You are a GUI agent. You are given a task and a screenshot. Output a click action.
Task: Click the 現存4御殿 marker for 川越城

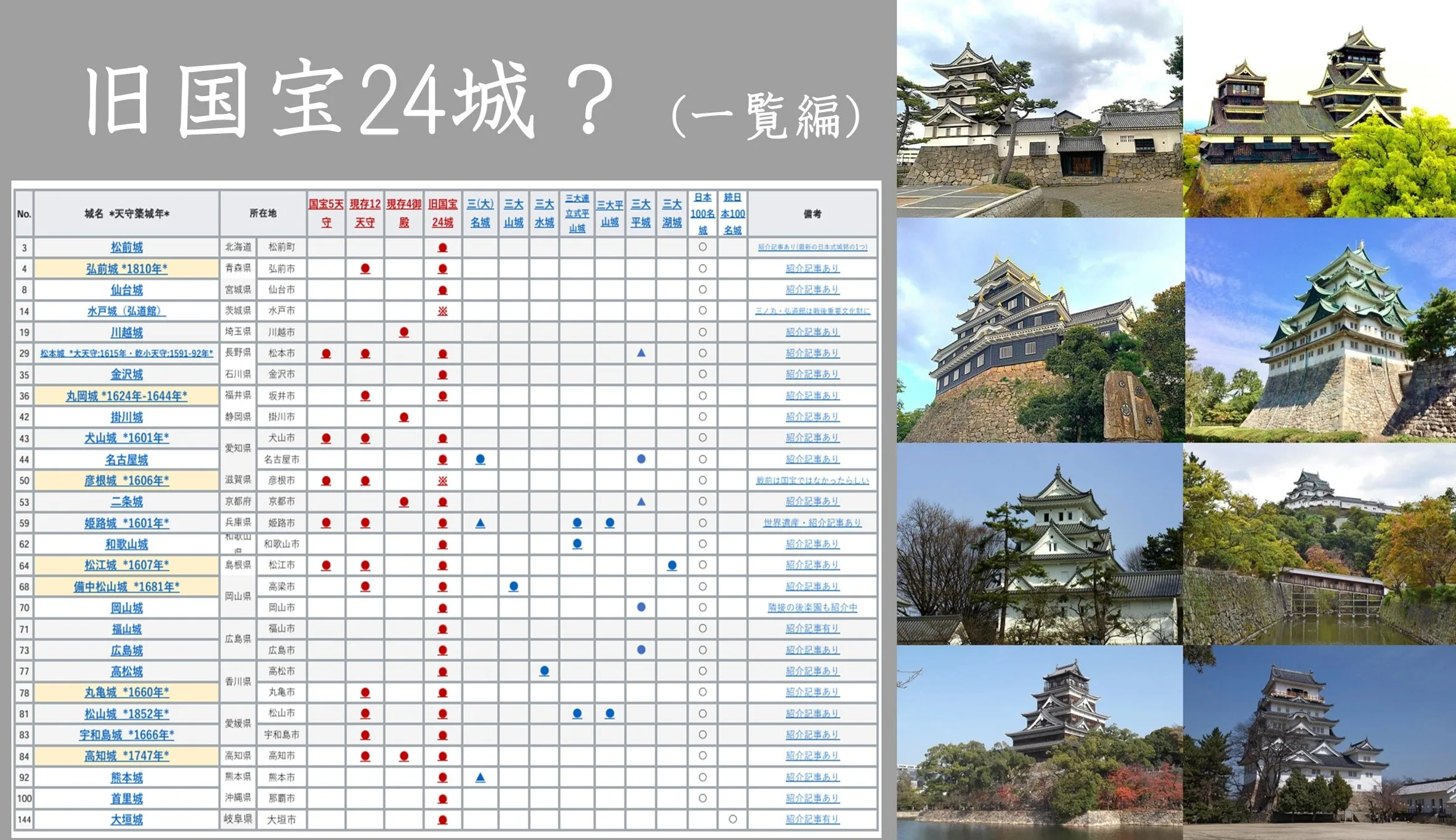point(404,332)
